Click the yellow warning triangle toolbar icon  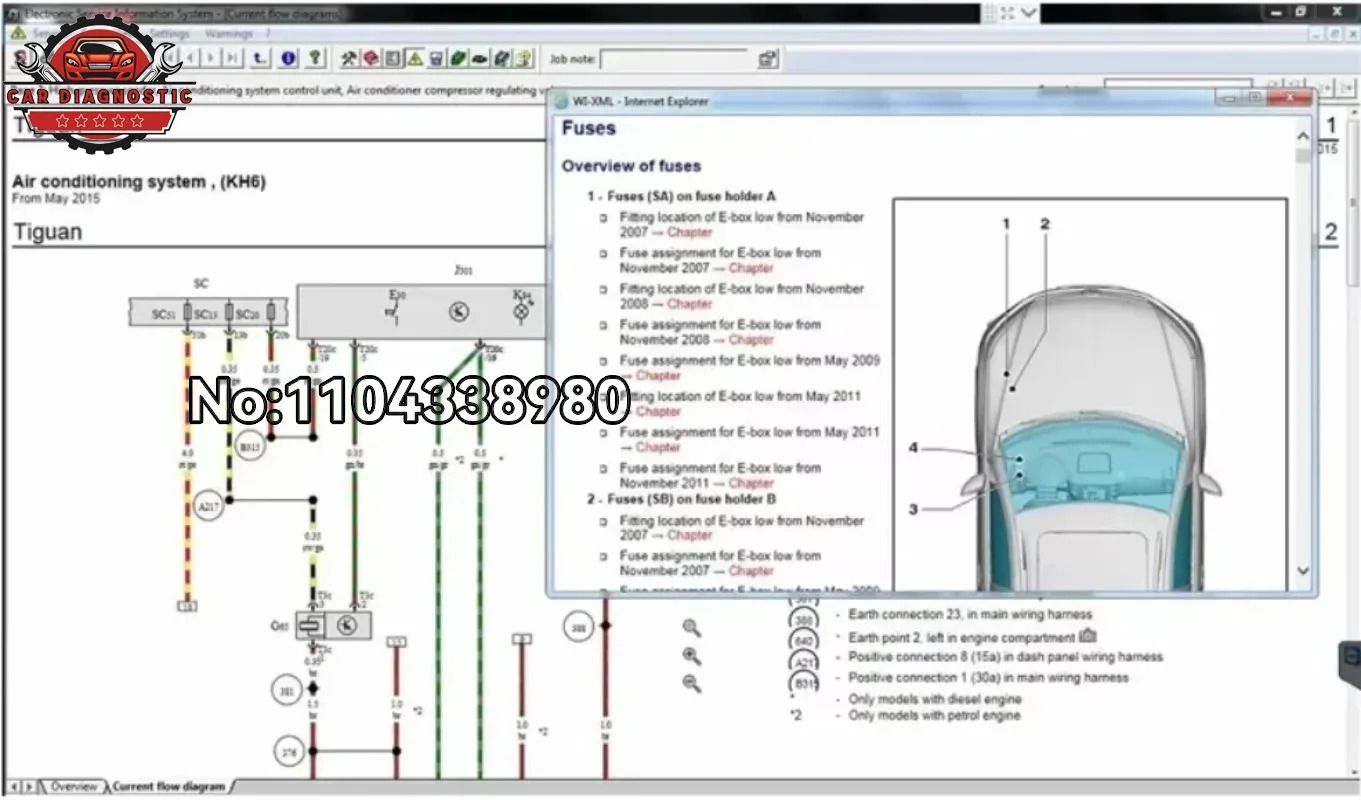pos(414,59)
